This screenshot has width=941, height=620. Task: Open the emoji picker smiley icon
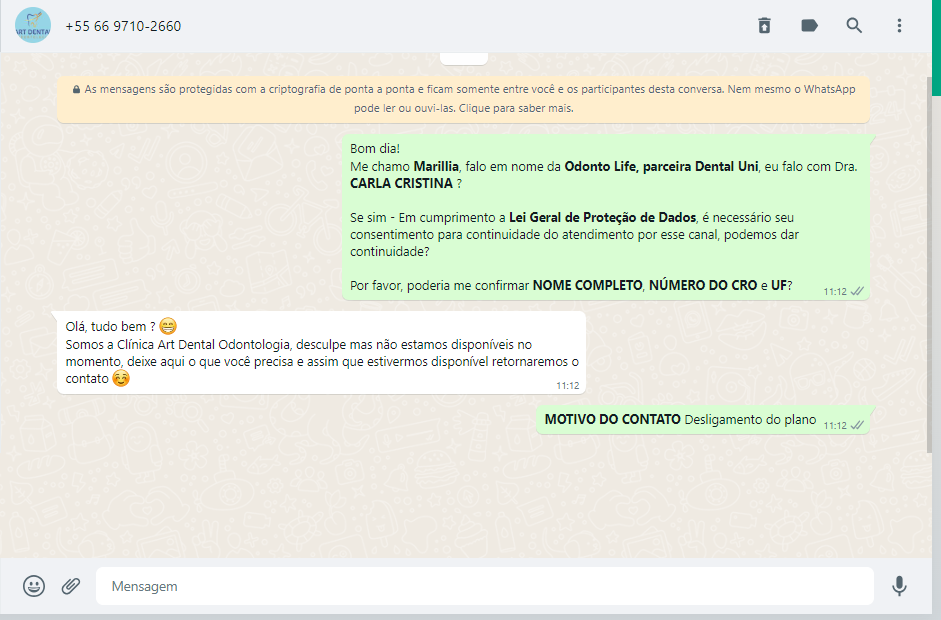click(x=34, y=586)
